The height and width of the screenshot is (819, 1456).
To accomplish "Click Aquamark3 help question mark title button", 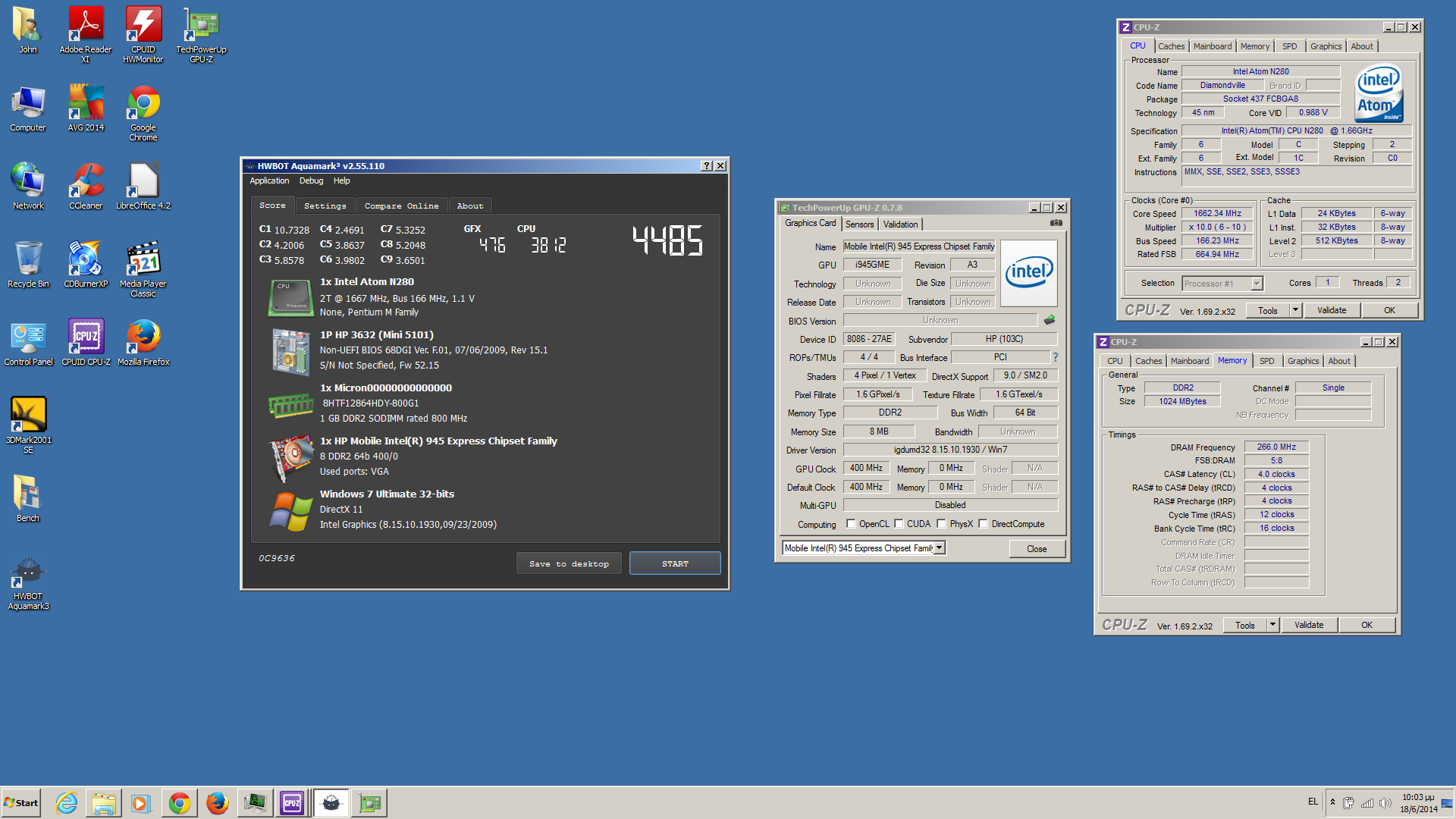I will click(707, 166).
